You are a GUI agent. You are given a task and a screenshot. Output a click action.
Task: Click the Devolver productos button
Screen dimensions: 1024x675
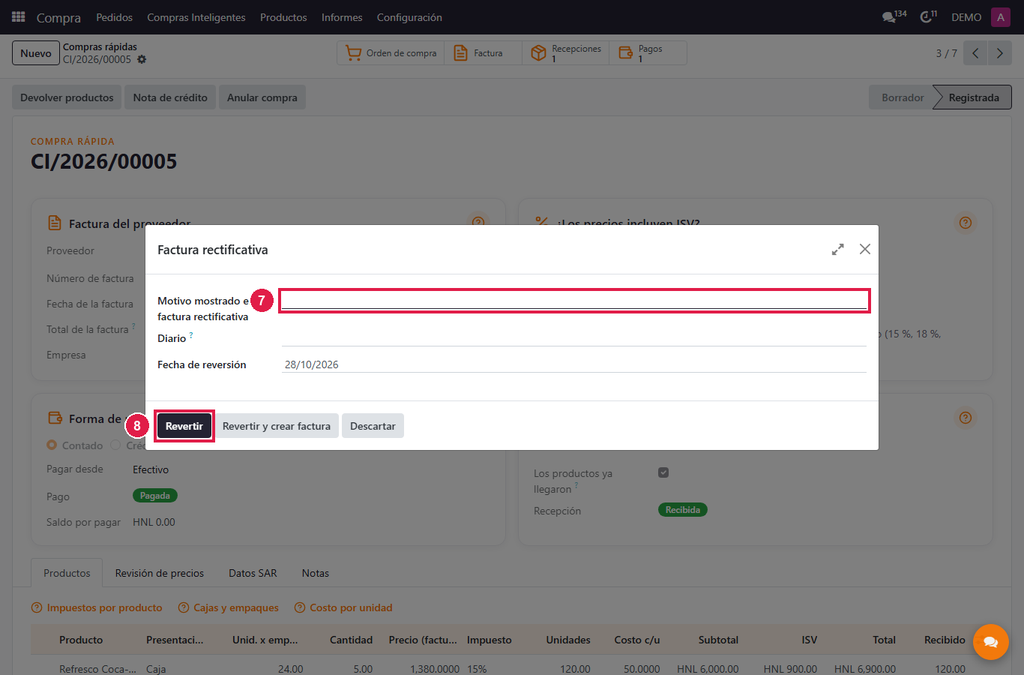point(67,97)
